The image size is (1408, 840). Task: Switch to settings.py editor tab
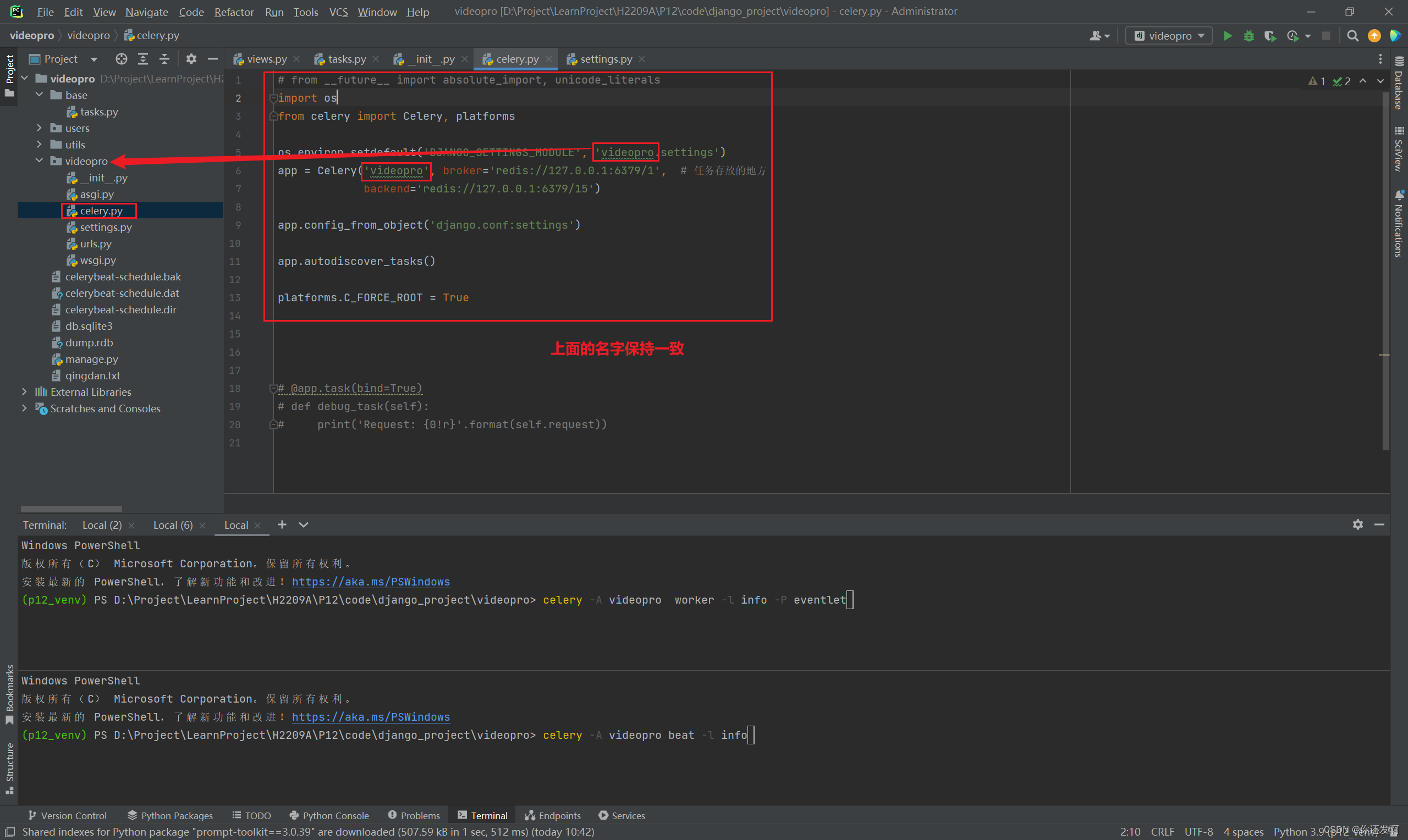point(605,59)
